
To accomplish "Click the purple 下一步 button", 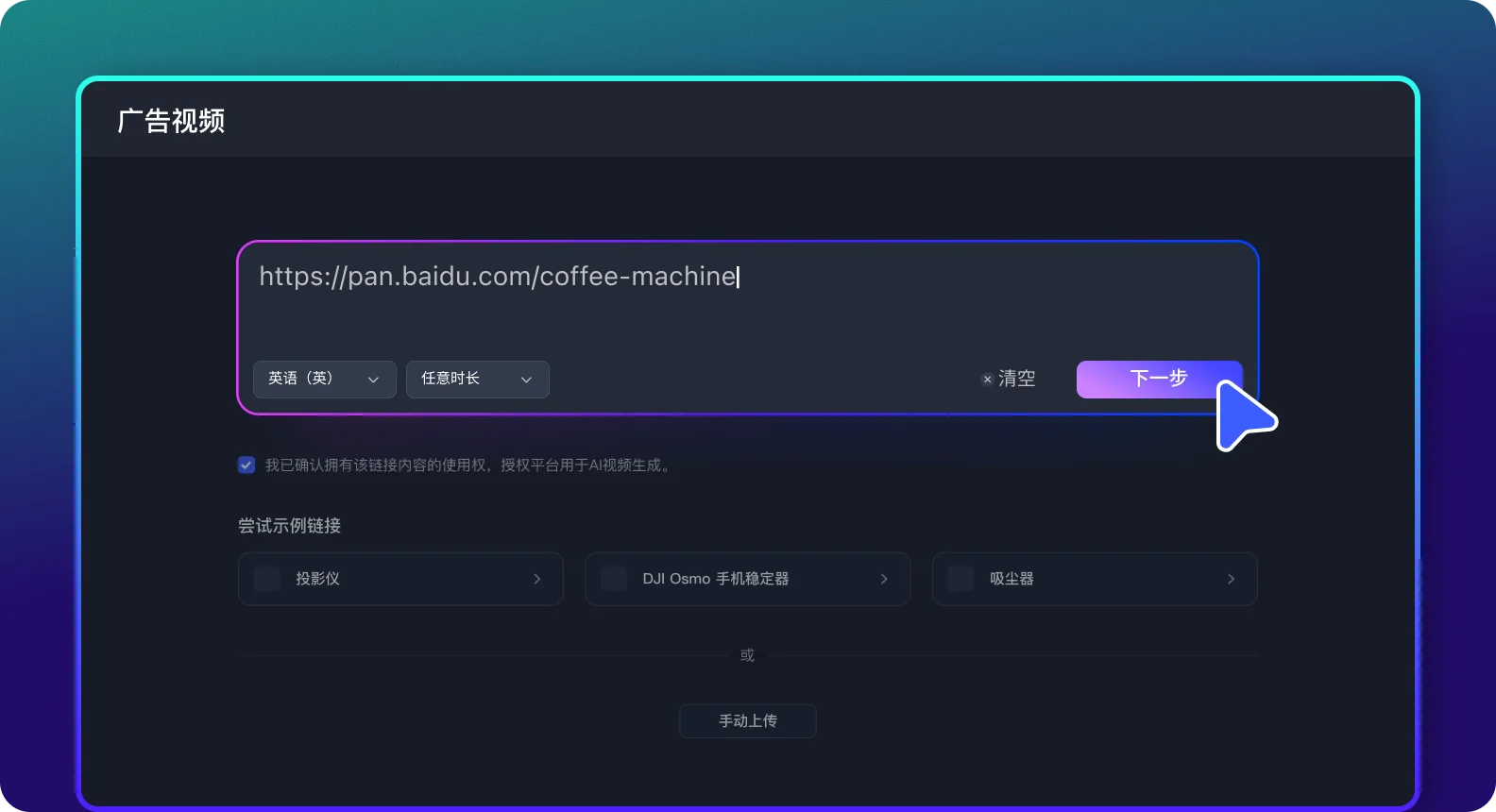I will 1158,380.
